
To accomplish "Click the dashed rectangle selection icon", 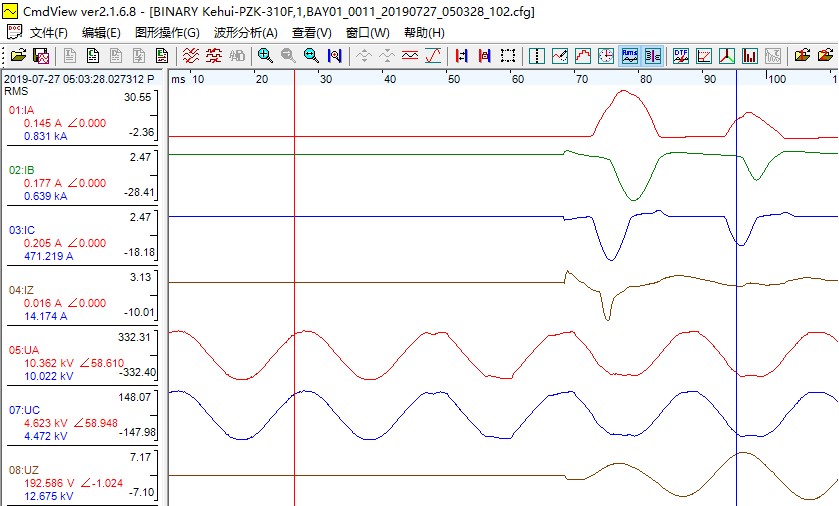I will pos(508,56).
